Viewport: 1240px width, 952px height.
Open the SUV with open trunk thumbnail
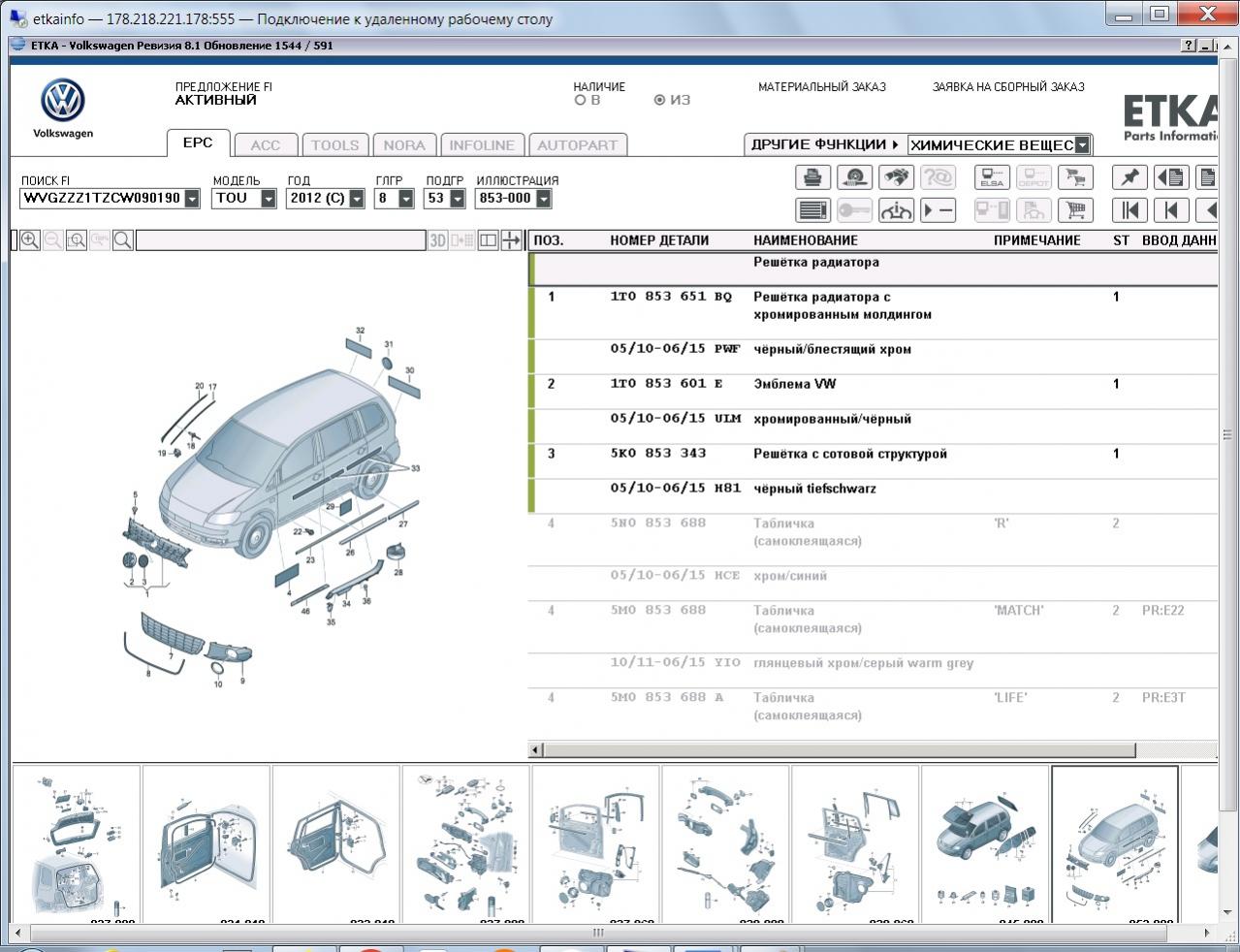(x=985, y=843)
